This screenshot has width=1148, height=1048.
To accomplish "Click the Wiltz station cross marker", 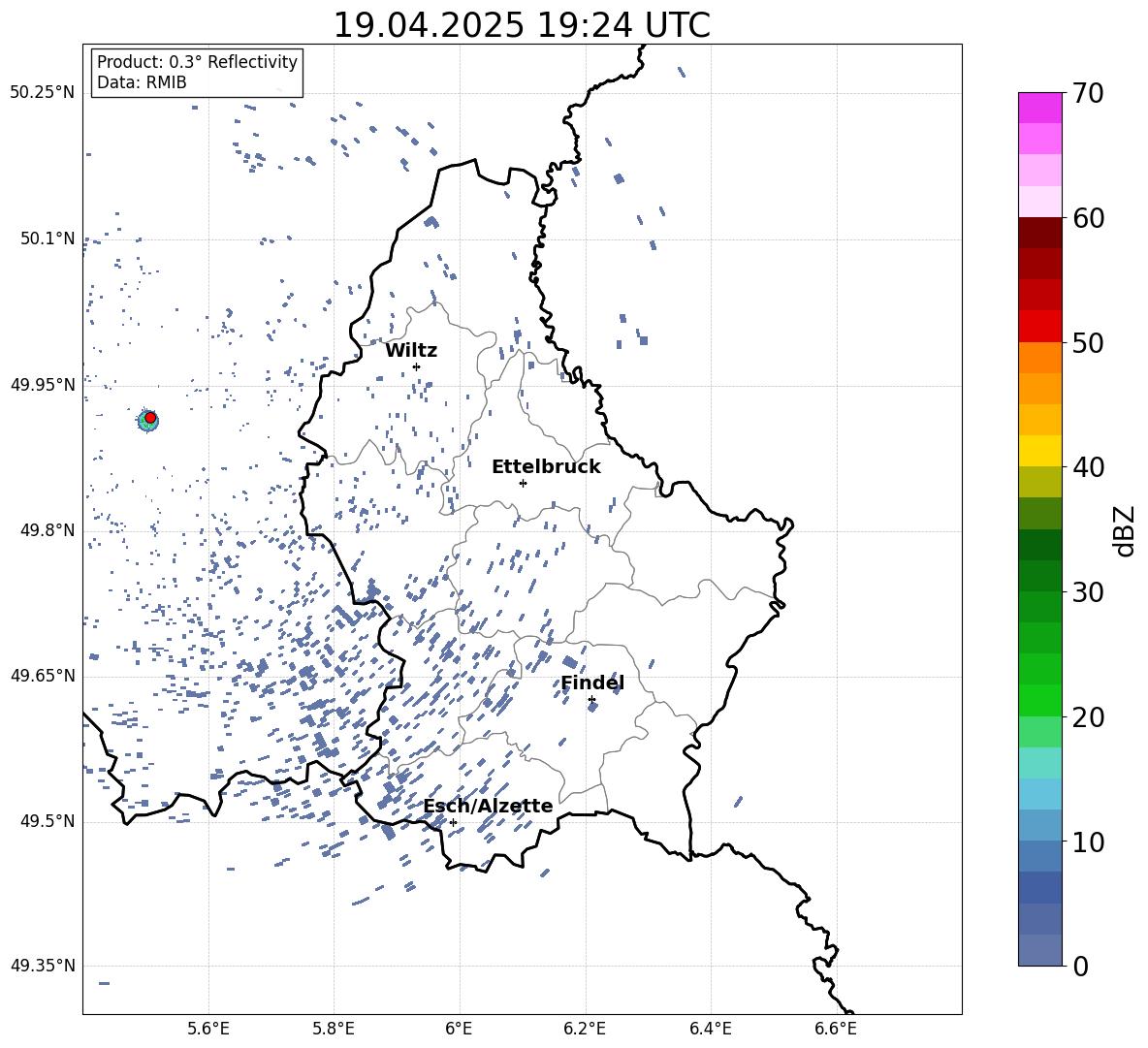I will tap(416, 366).
